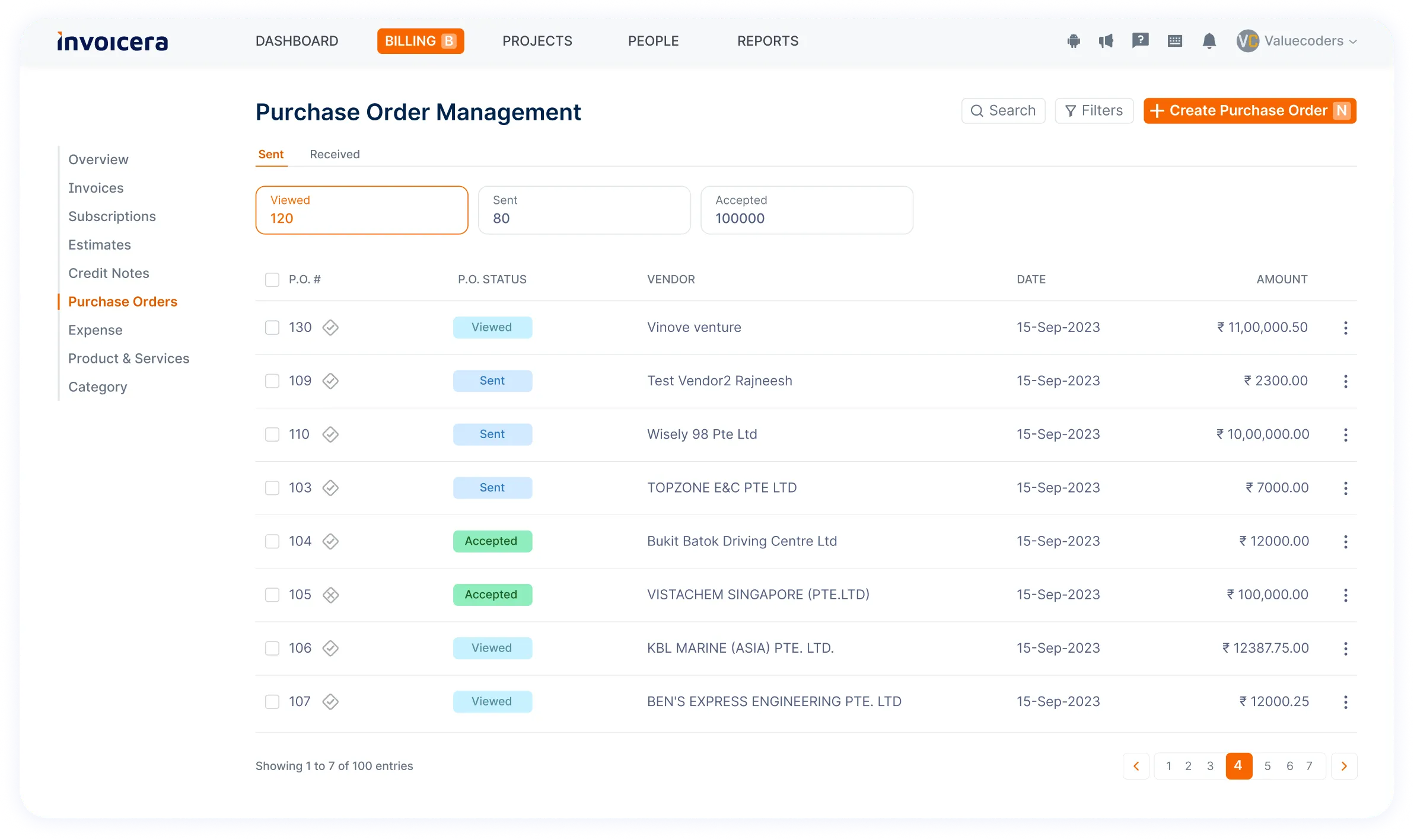Open the three-dot menu for Test Vendor2 Rajneesh

tap(1345, 381)
